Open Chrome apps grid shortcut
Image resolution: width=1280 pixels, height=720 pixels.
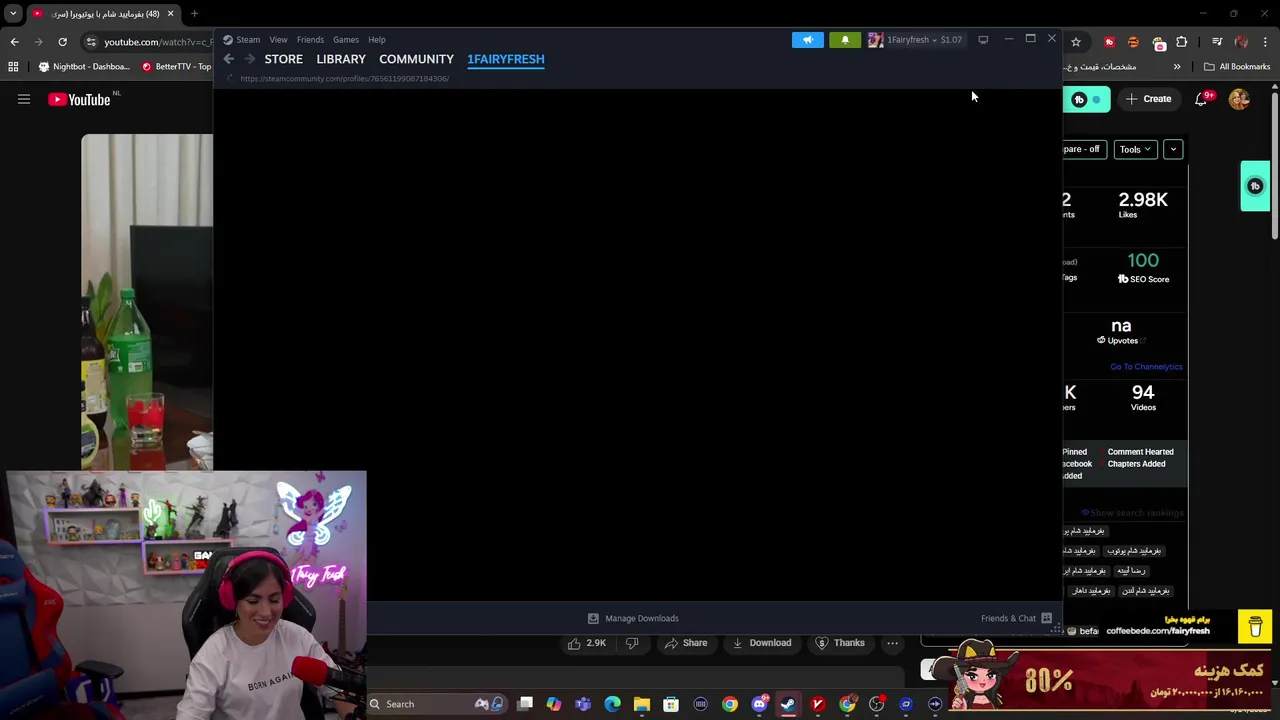(x=13, y=67)
